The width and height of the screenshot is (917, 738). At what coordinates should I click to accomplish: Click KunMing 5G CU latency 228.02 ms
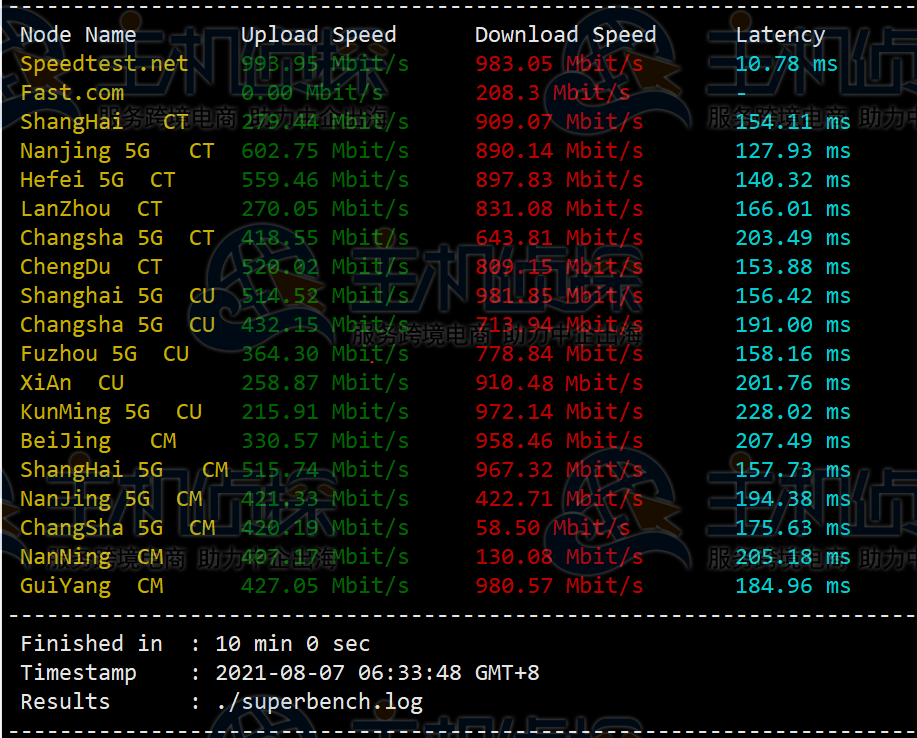pyautogui.click(x=793, y=412)
